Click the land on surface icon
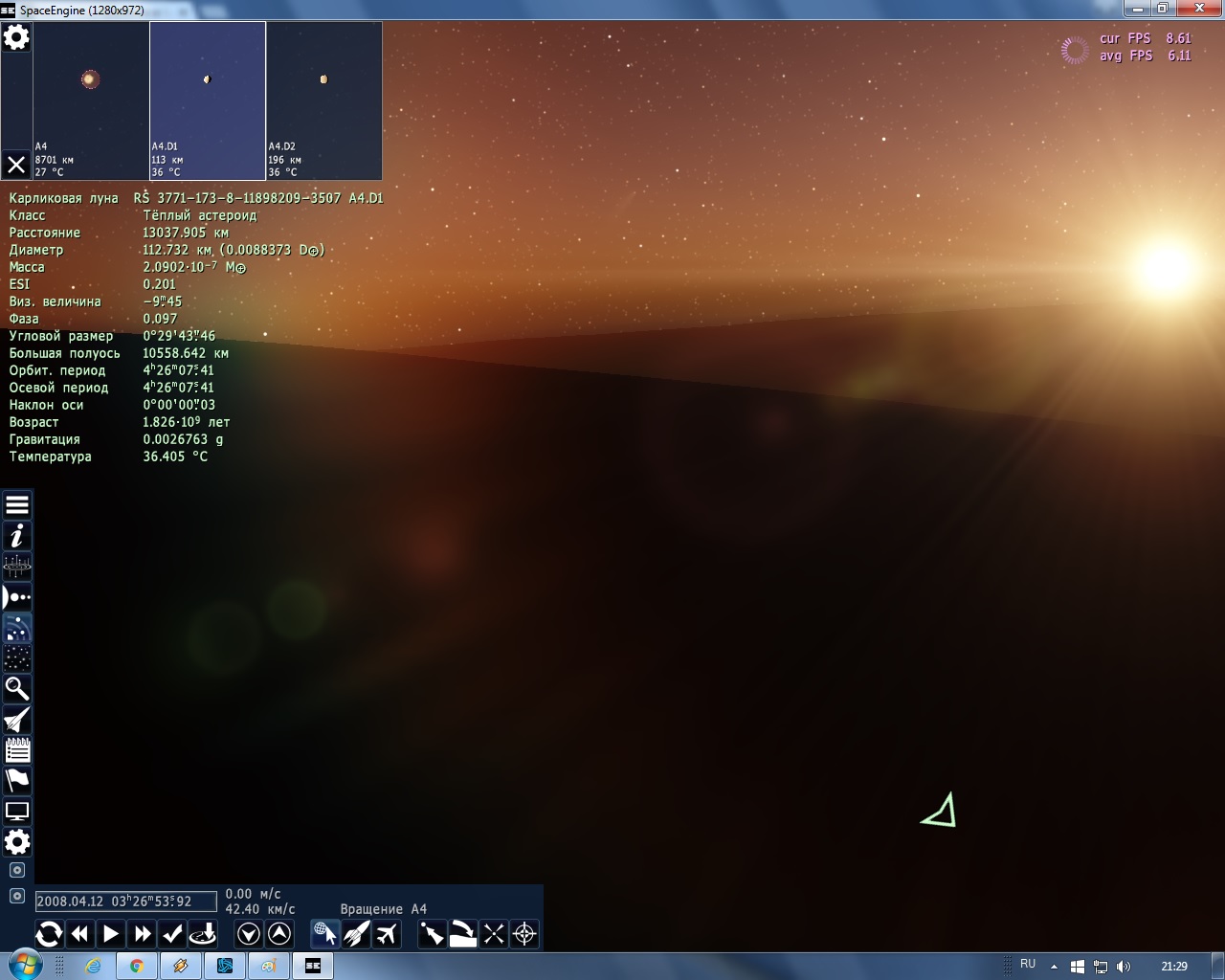Image resolution: width=1225 pixels, height=980 pixels. click(x=203, y=934)
